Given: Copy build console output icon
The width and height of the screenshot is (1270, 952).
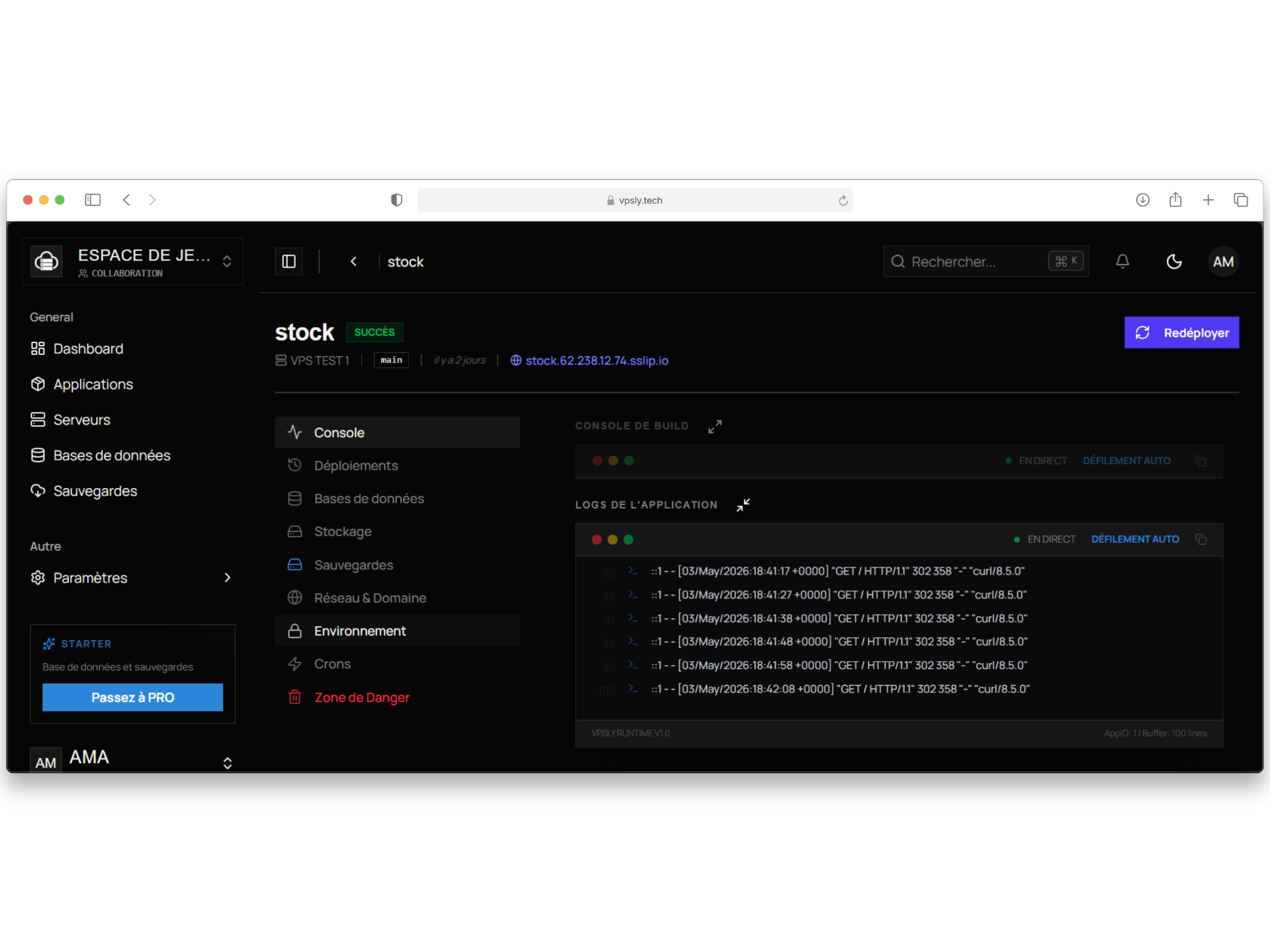Looking at the screenshot, I should 1201,461.
